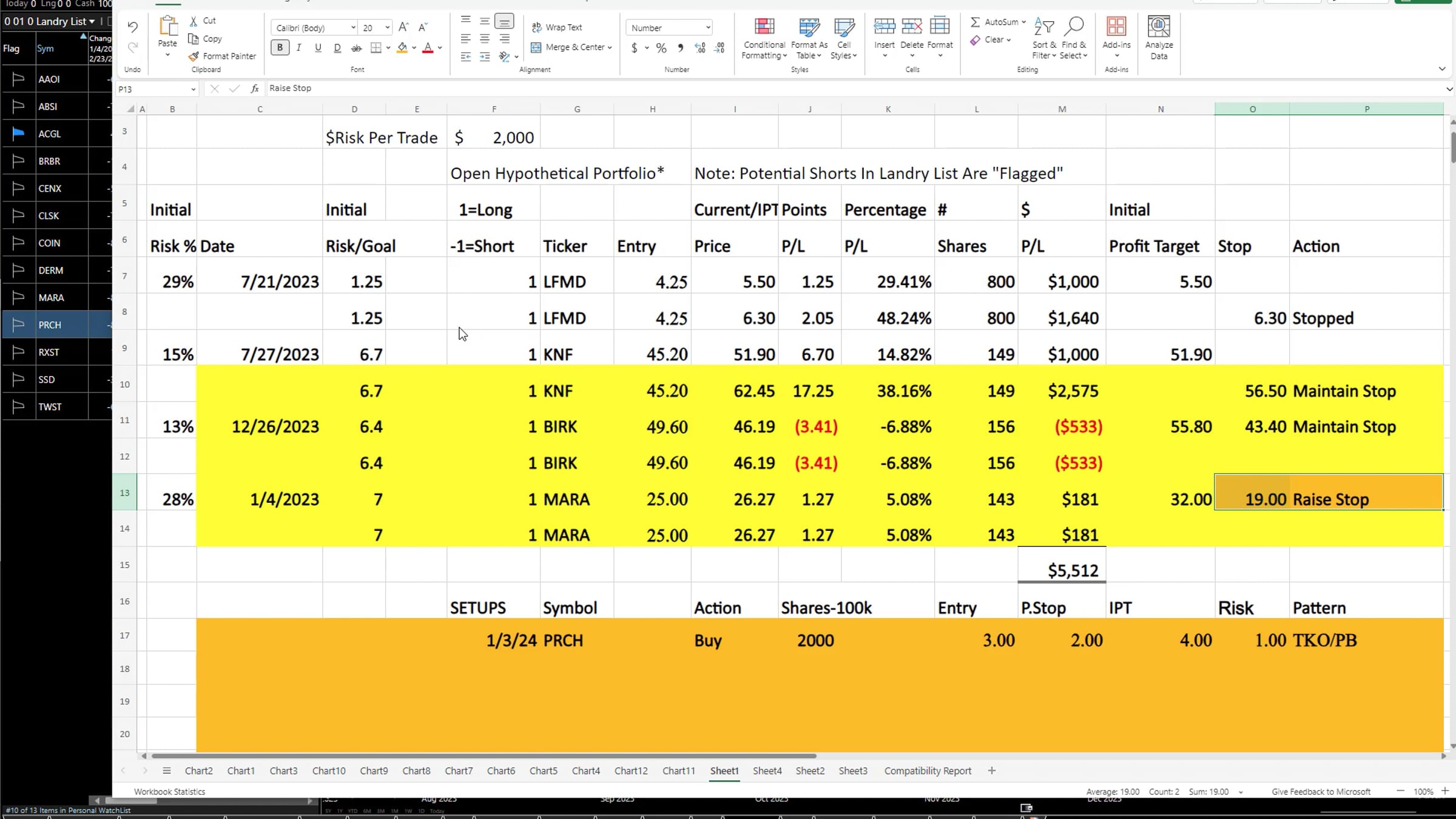This screenshot has width=1456, height=819.
Task: Toggle Underline formatting
Action: 318,47
